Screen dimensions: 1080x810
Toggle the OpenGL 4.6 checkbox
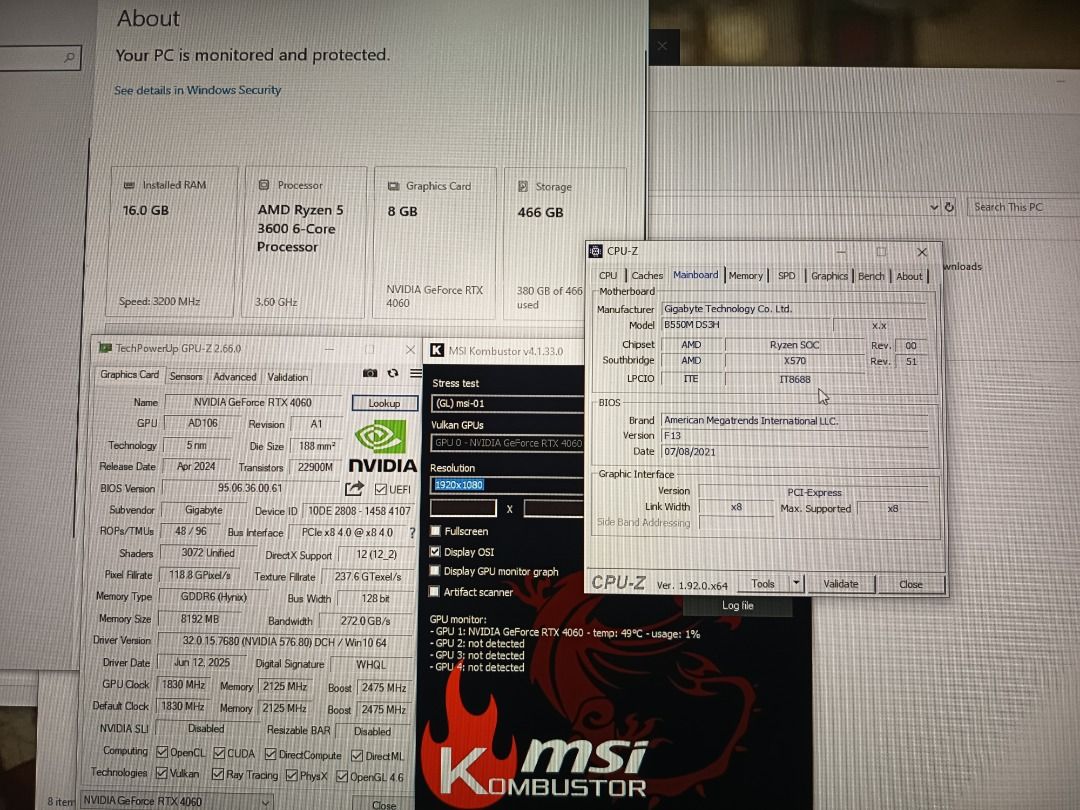click(x=342, y=776)
